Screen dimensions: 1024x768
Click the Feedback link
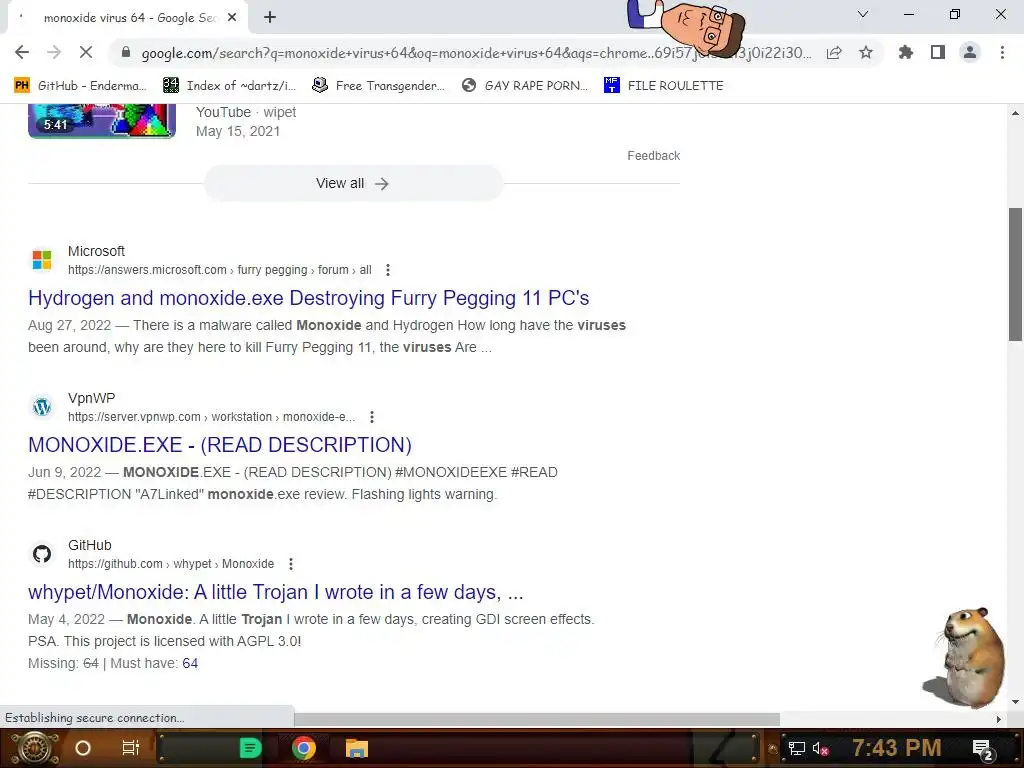(654, 155)
